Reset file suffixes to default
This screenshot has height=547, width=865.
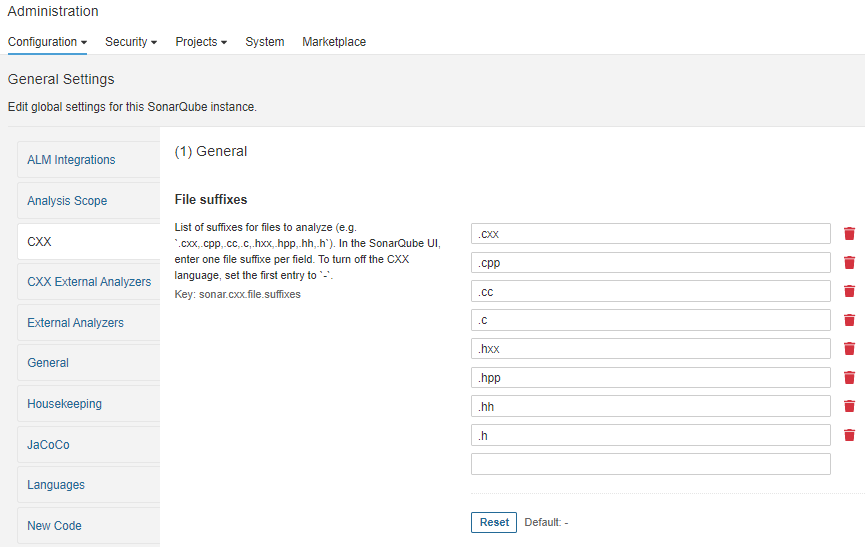click(x=494, y=522)
